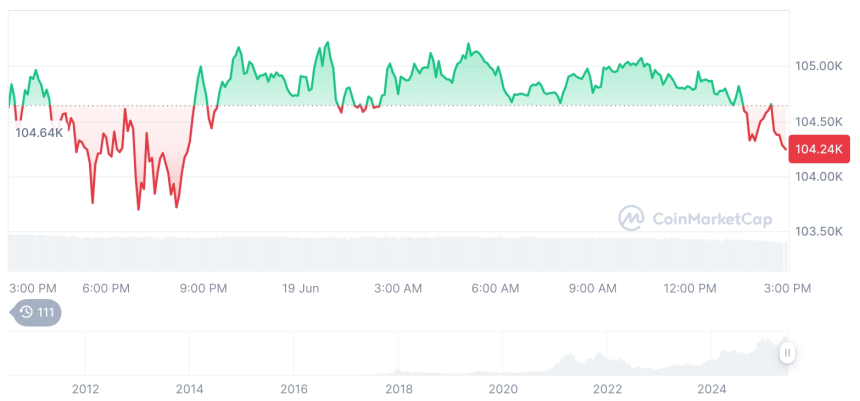Click the 2024 year in navigator timeline
Image resolution: width=860 pixels, height=401 pixels.
click(712, 388)
